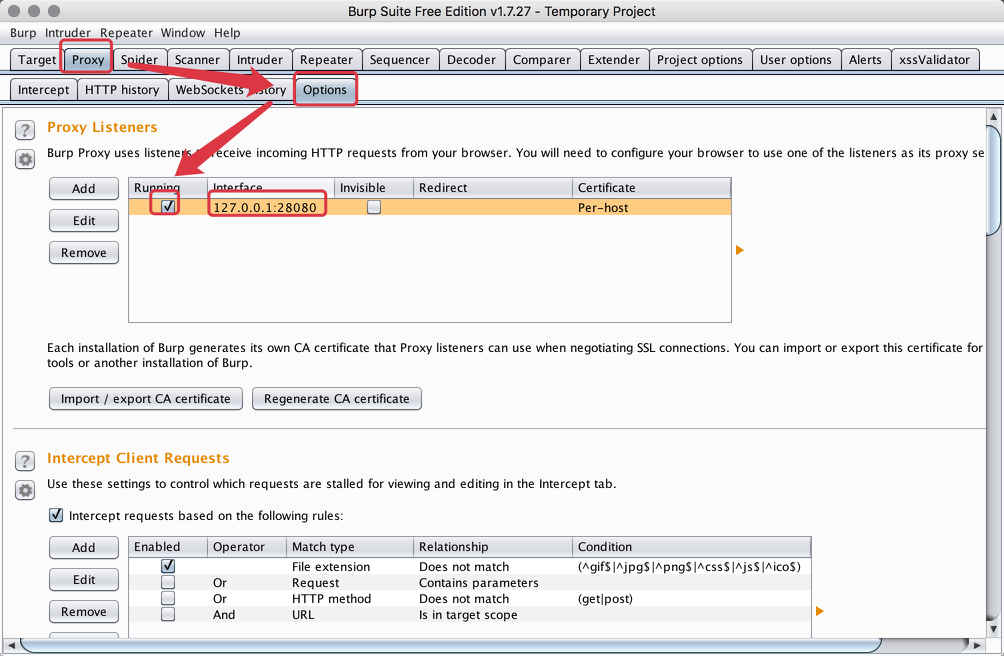
Task: Toggle Invisible checkbox for 127.0.0.1:28080 listener
Action: pos(374,207)
